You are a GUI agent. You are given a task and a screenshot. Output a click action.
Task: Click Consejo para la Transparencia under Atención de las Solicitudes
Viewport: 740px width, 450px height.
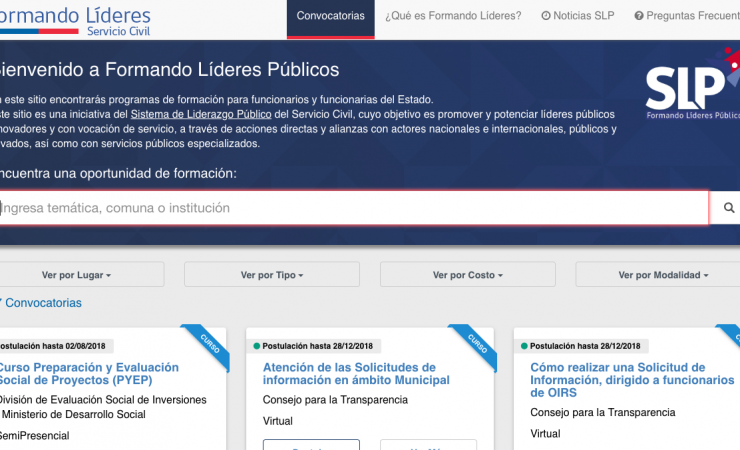[x=335, y=400]
